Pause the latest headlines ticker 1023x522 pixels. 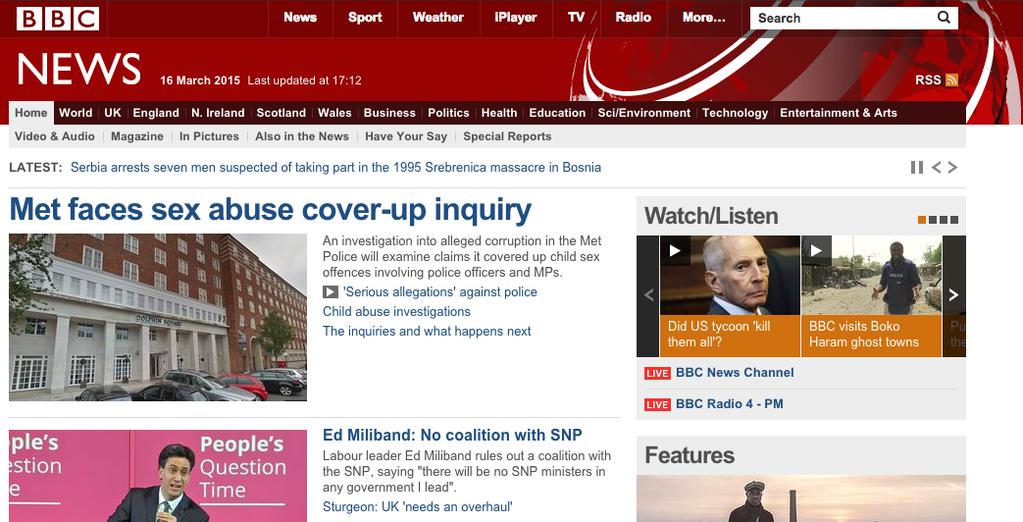[917, 168]
